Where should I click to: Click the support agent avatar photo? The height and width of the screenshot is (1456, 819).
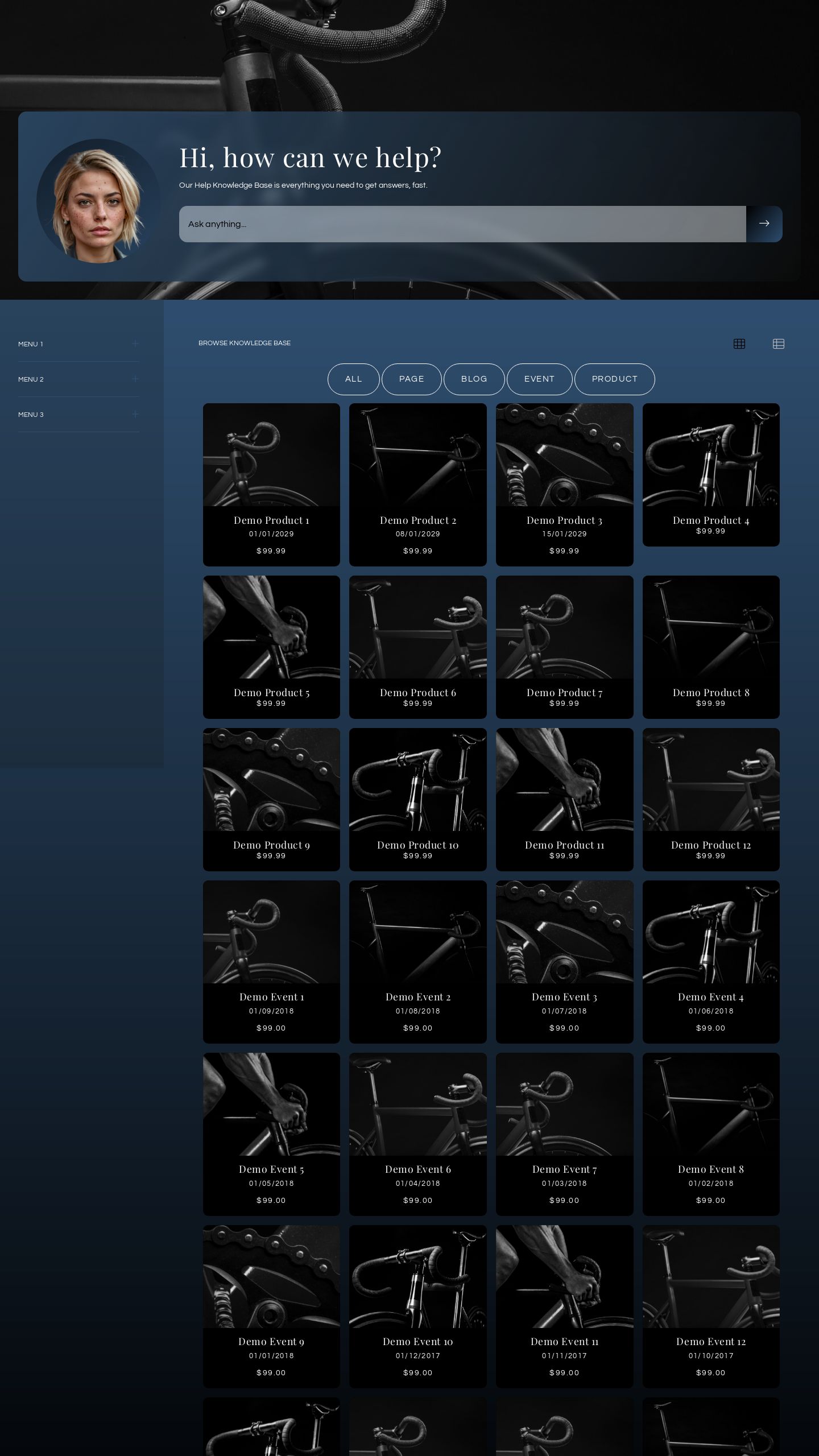[x=98, y=201]
